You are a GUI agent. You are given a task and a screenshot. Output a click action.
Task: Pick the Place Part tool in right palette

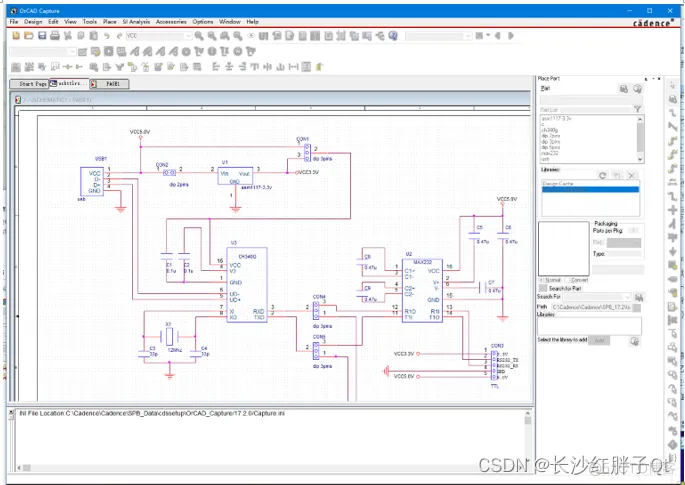(x=673, y=99)
